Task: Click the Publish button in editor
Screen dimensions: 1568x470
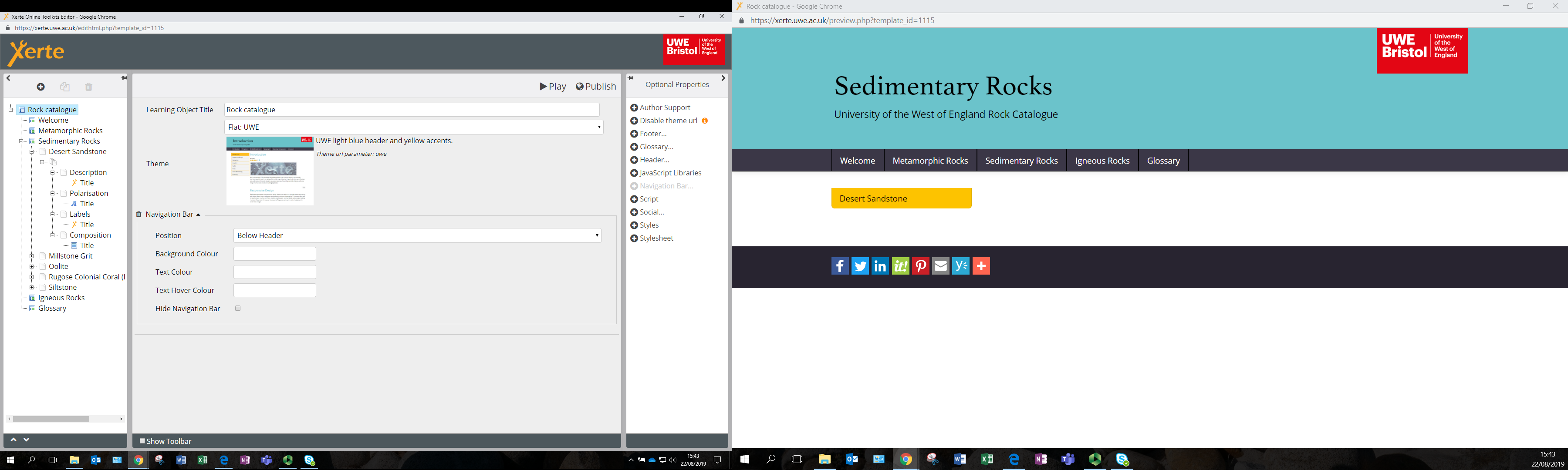Action: click(596, 86)
